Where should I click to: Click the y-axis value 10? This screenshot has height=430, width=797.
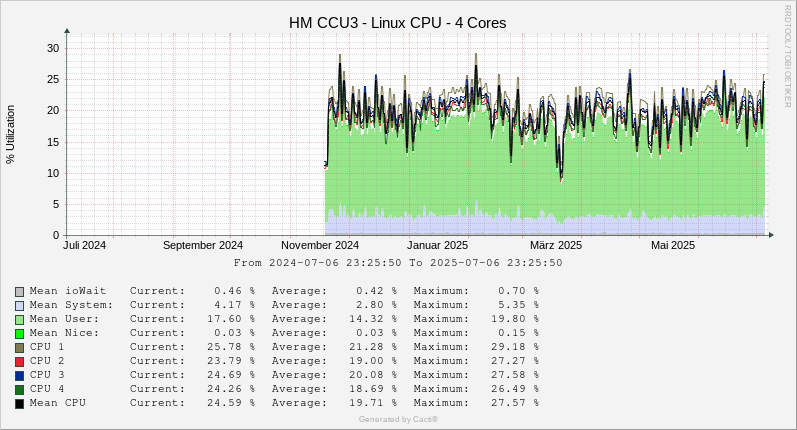pyautogui.click(x=53, y=173)
